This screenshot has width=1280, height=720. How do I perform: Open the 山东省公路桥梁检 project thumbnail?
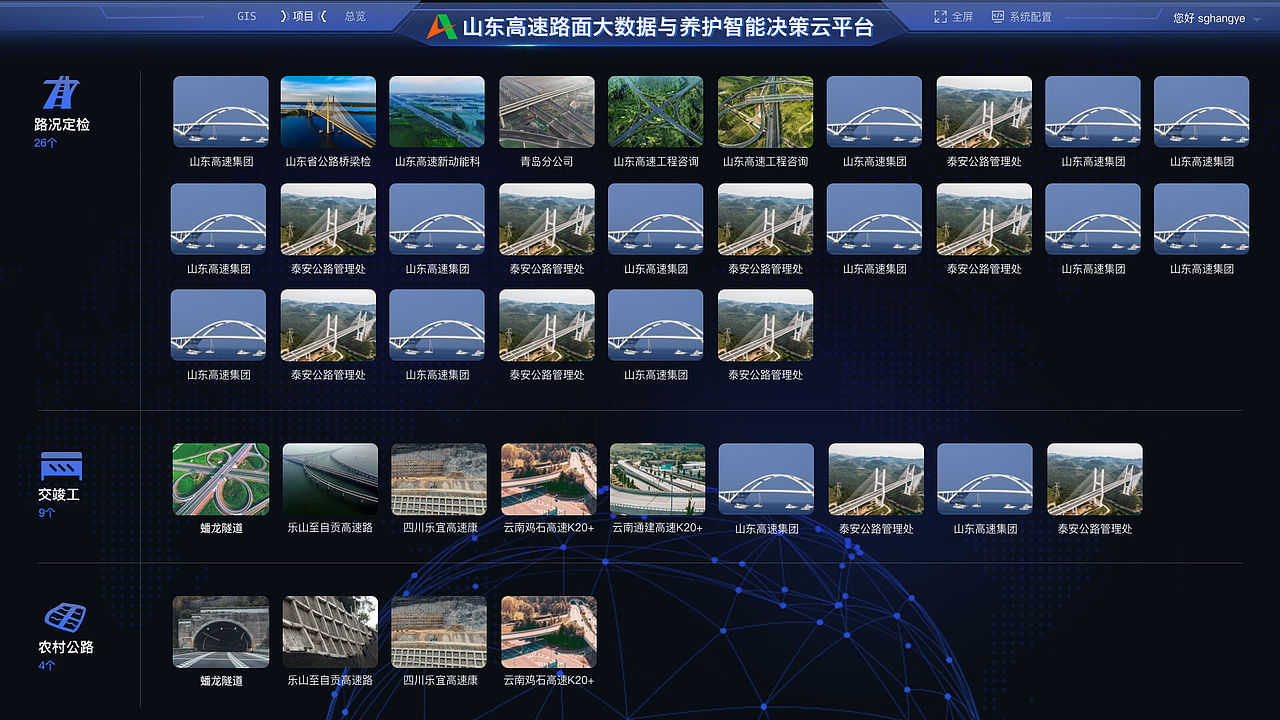[328, 112]
